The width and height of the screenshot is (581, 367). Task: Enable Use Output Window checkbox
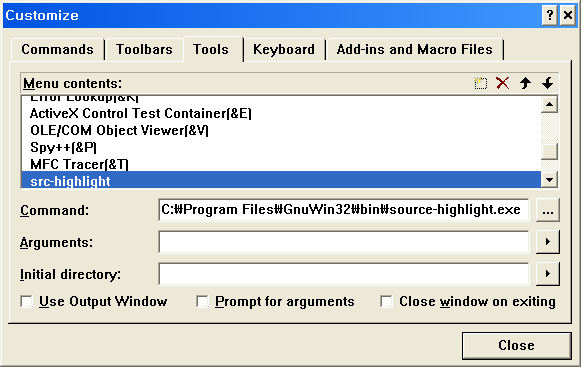26,301
